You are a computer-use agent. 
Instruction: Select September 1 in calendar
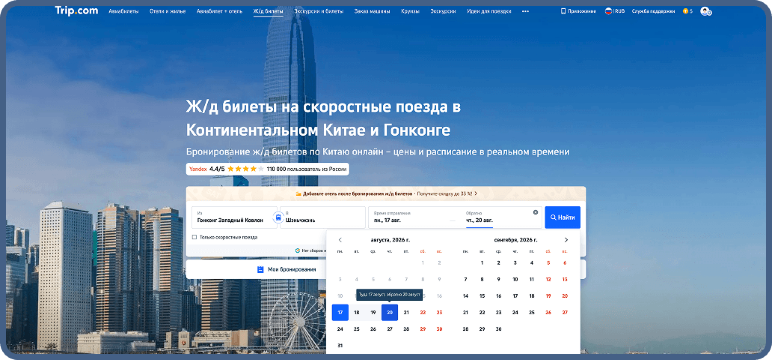click(x=482, y=263)
